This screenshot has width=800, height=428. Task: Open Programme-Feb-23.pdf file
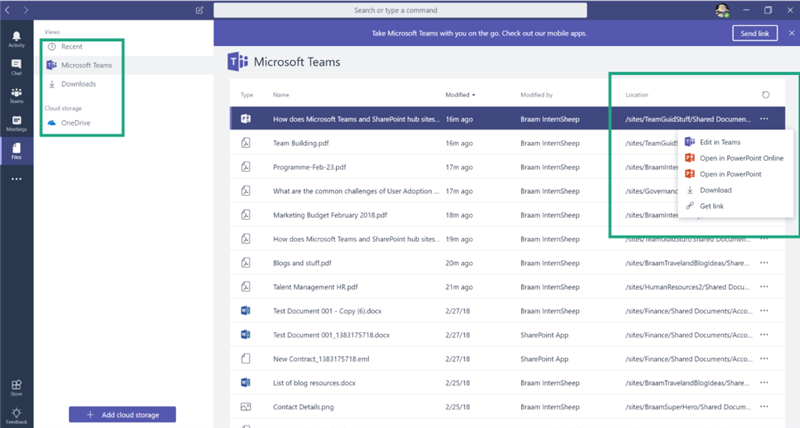pos(310,167)
